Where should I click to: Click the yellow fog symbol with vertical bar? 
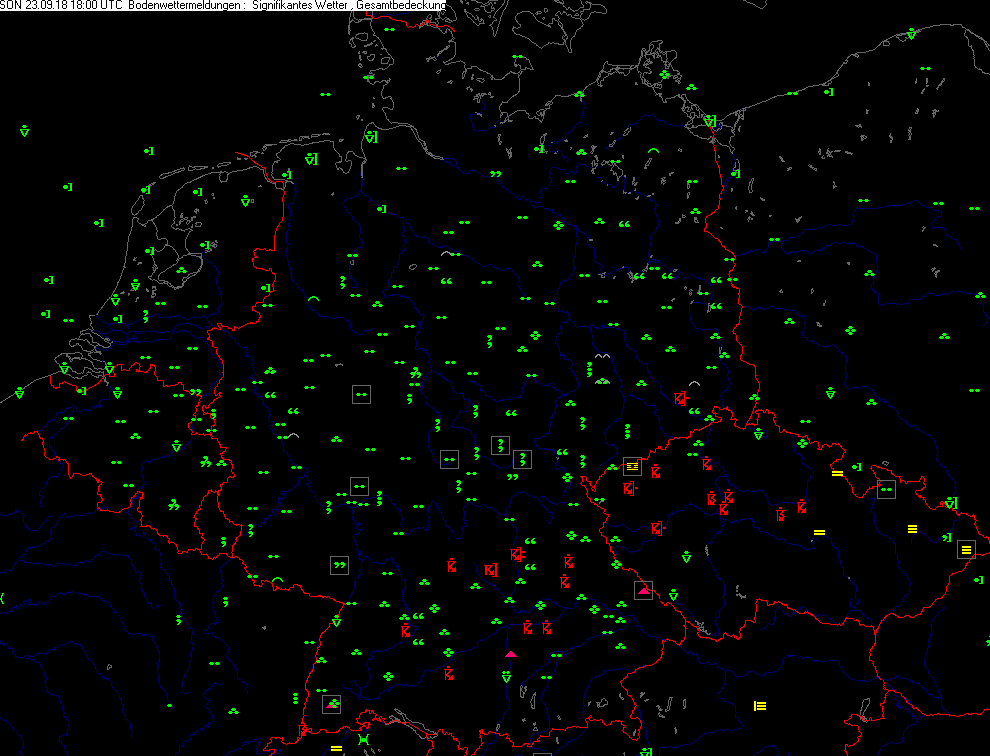tap(760, 706)
